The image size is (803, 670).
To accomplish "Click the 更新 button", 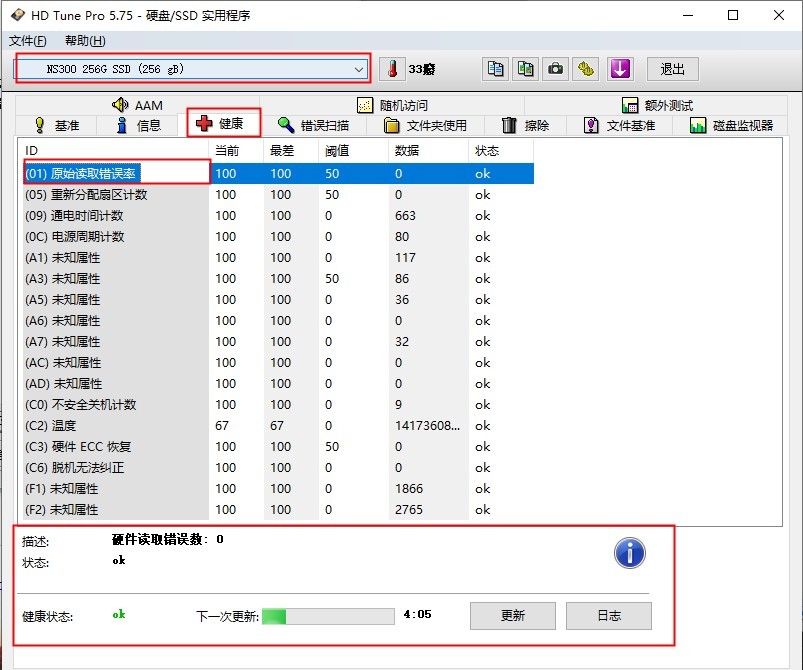I will tap(512, 615).
